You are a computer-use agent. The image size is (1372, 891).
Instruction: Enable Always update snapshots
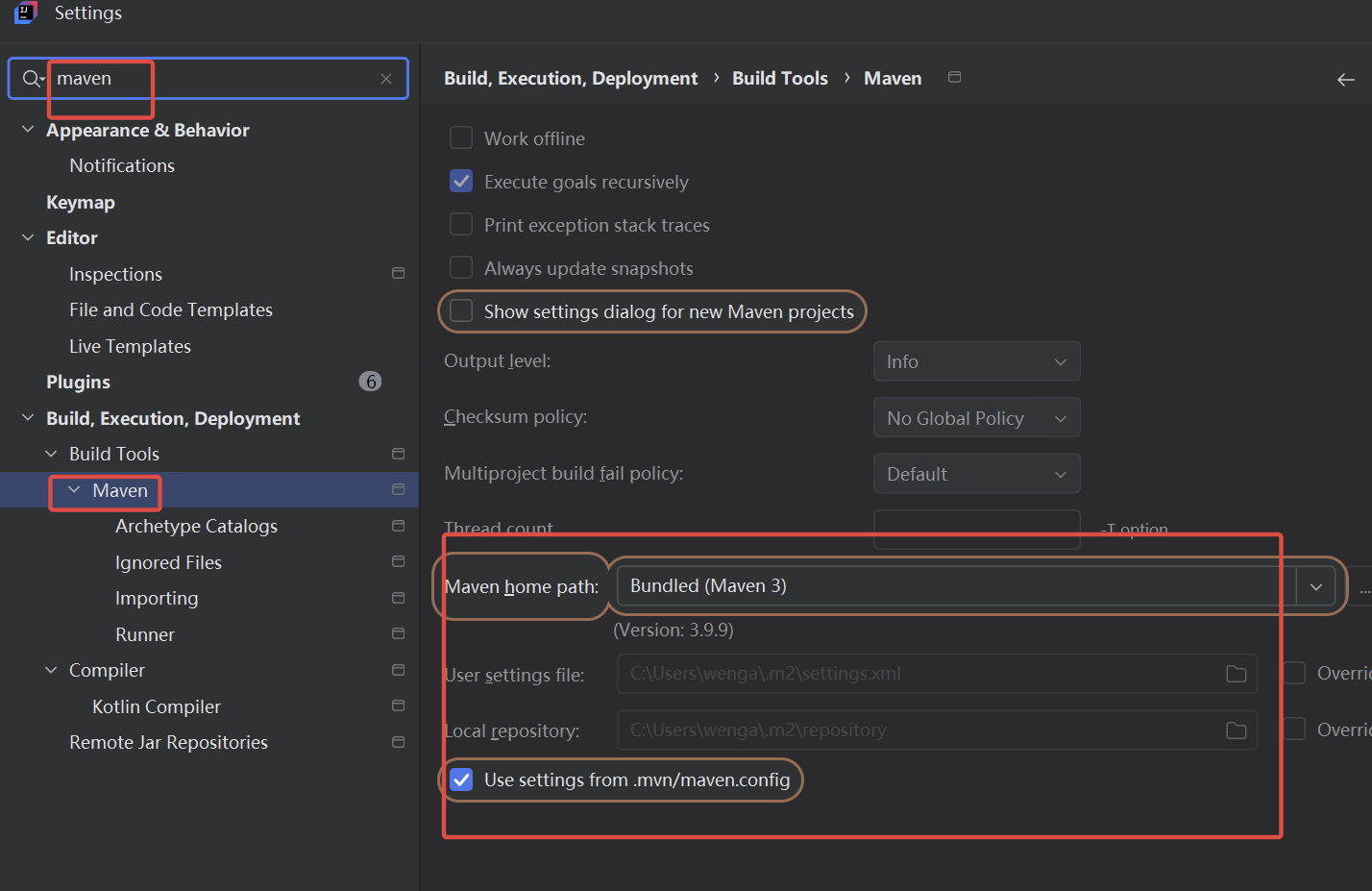point(461,268)
